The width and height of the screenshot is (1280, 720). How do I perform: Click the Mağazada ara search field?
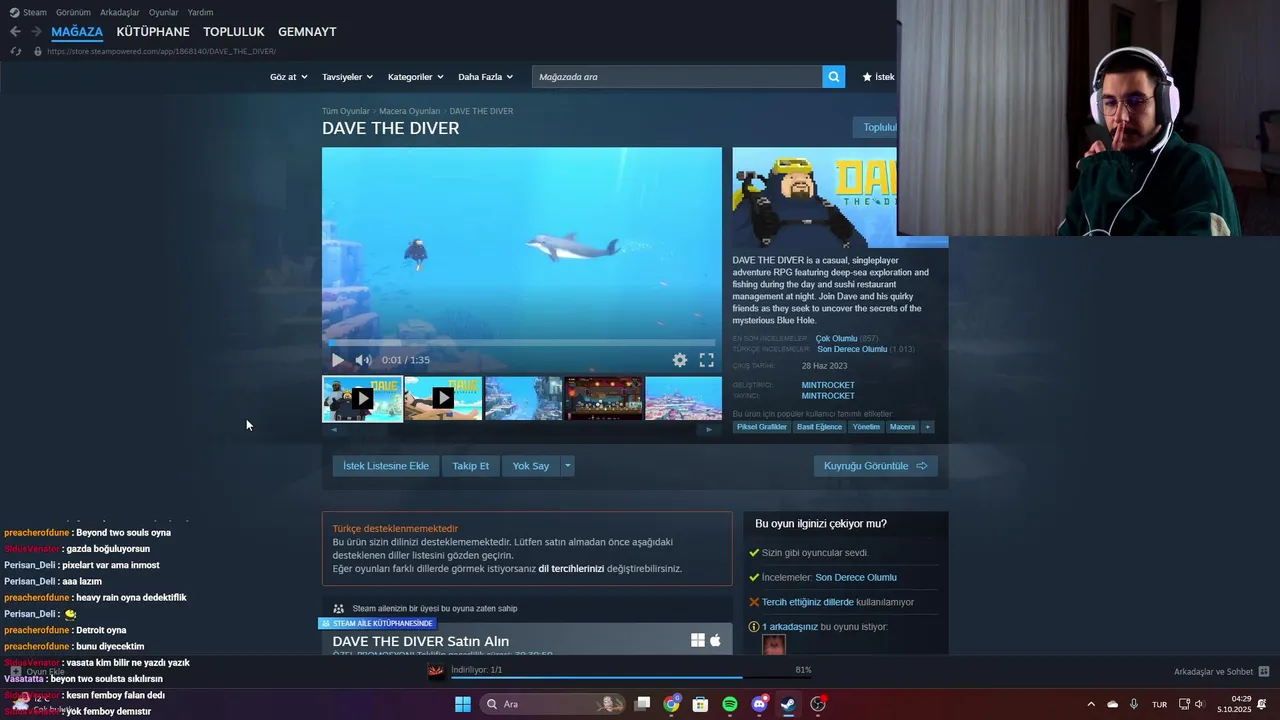[677, 77]
